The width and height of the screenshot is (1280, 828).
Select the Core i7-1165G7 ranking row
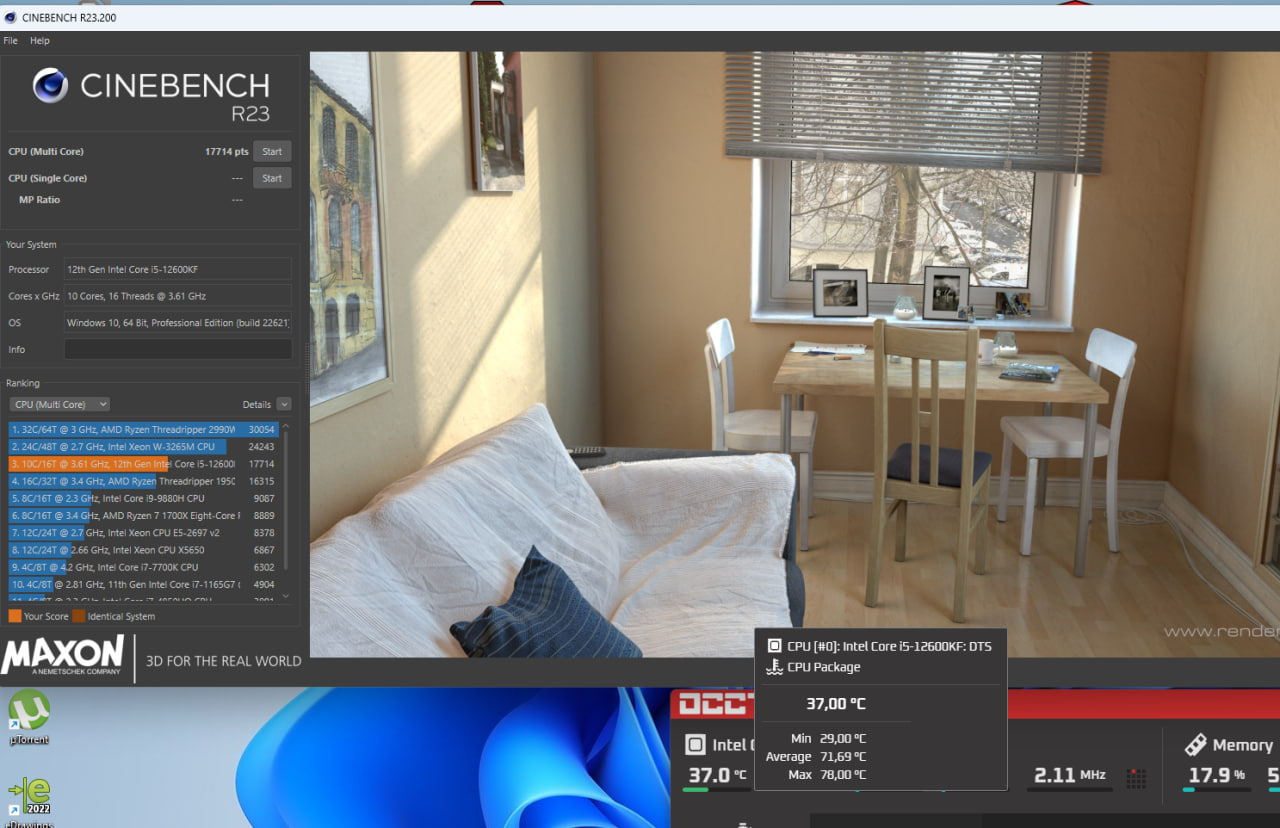(142, 584)
